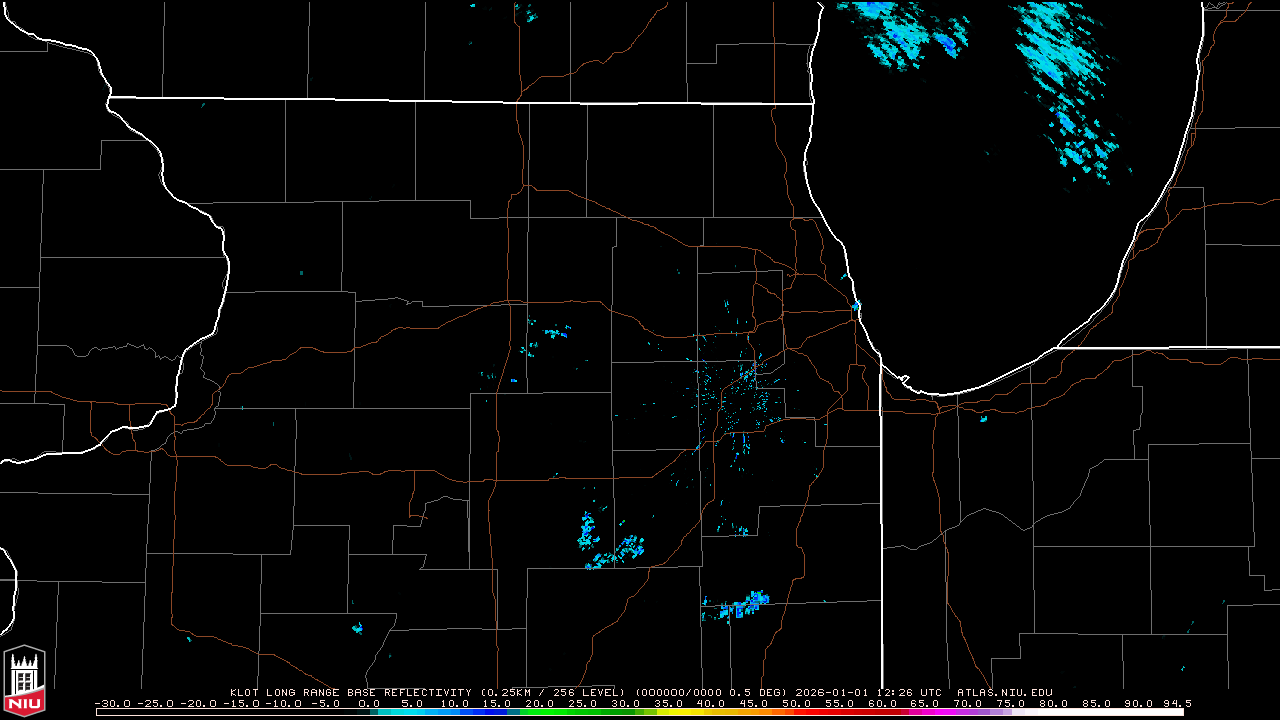Click the small echo east of the vertical state line

pos(983,419)
